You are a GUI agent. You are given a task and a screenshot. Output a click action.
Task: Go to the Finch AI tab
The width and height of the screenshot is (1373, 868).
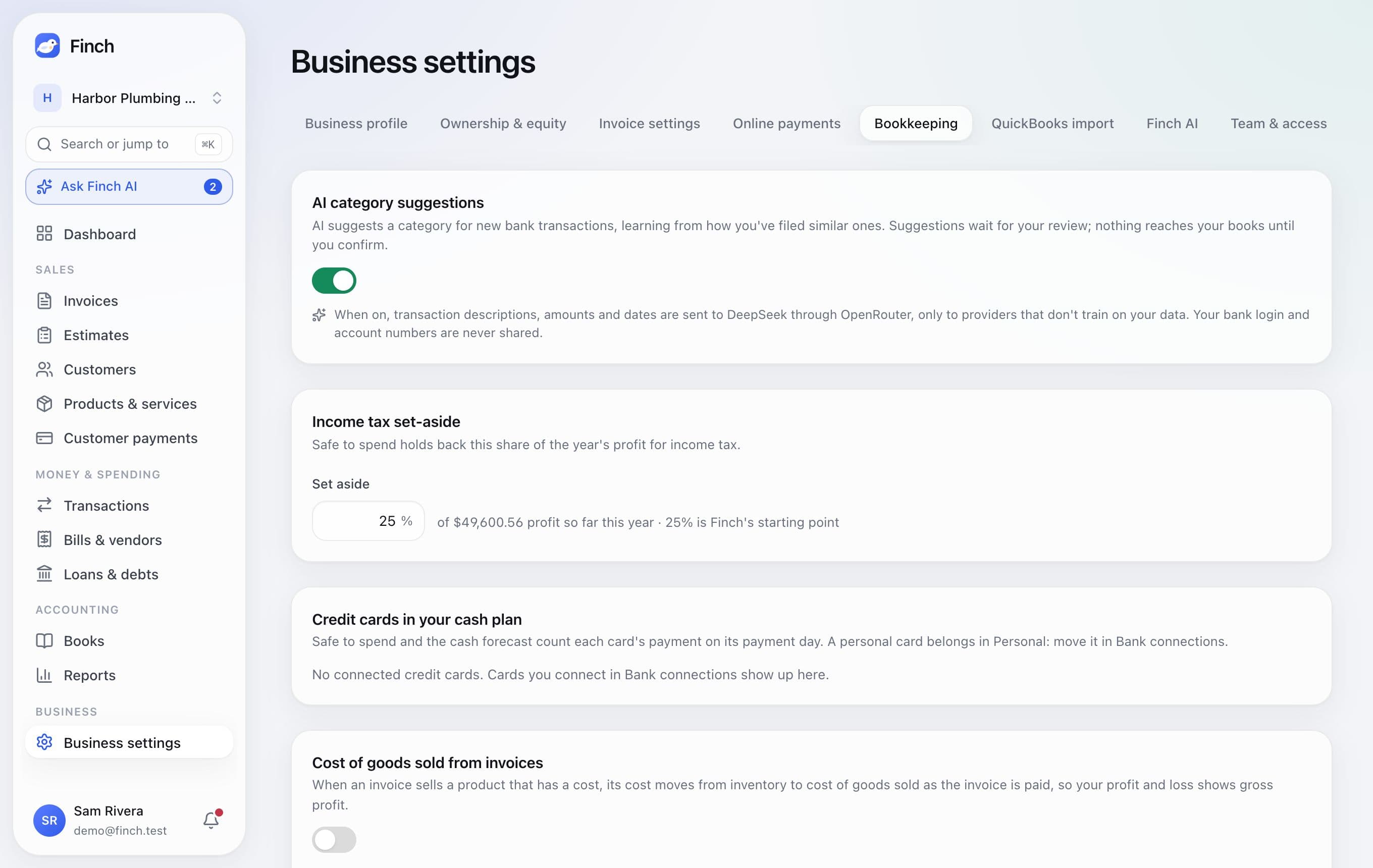pos(1172,123)
